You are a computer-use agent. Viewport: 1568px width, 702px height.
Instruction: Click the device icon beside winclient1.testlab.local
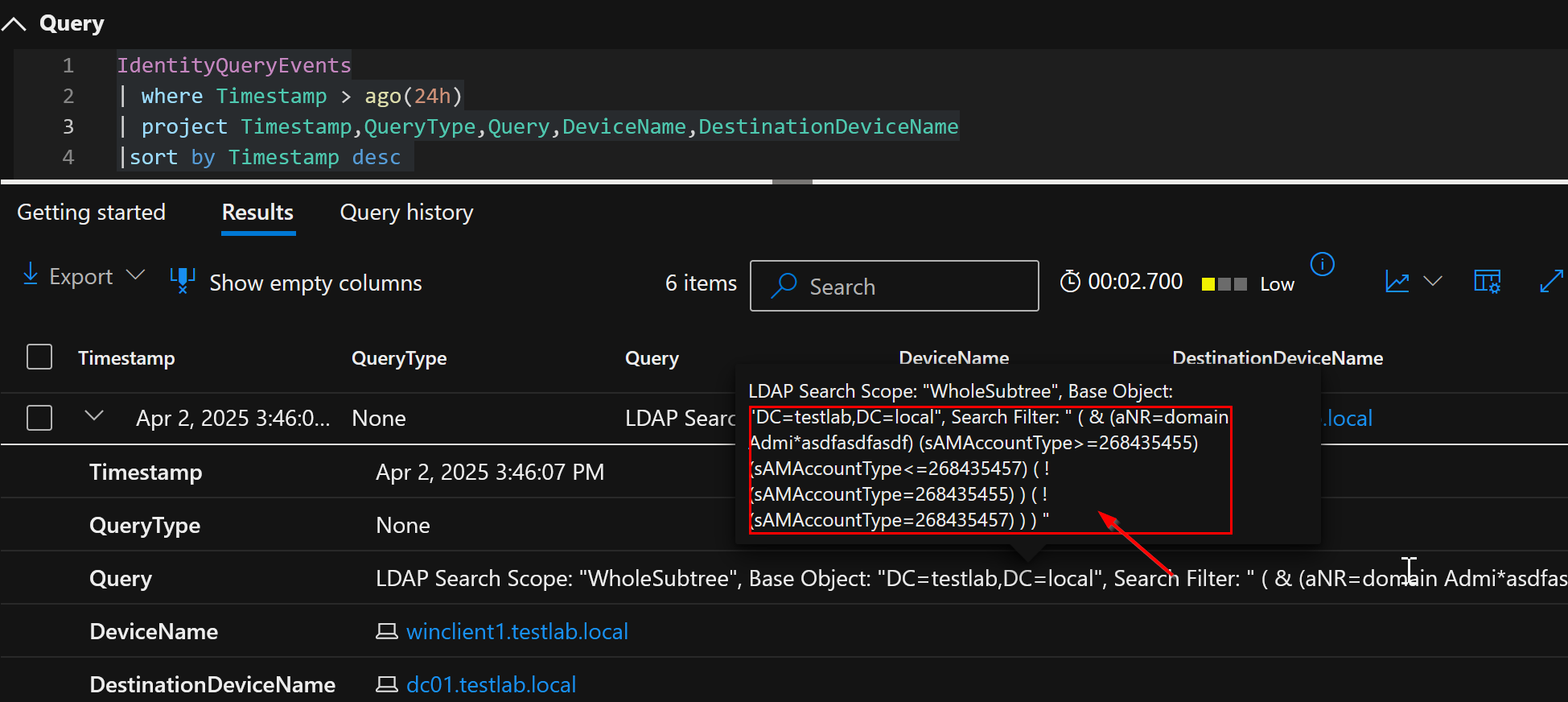(x=387, y=631)
